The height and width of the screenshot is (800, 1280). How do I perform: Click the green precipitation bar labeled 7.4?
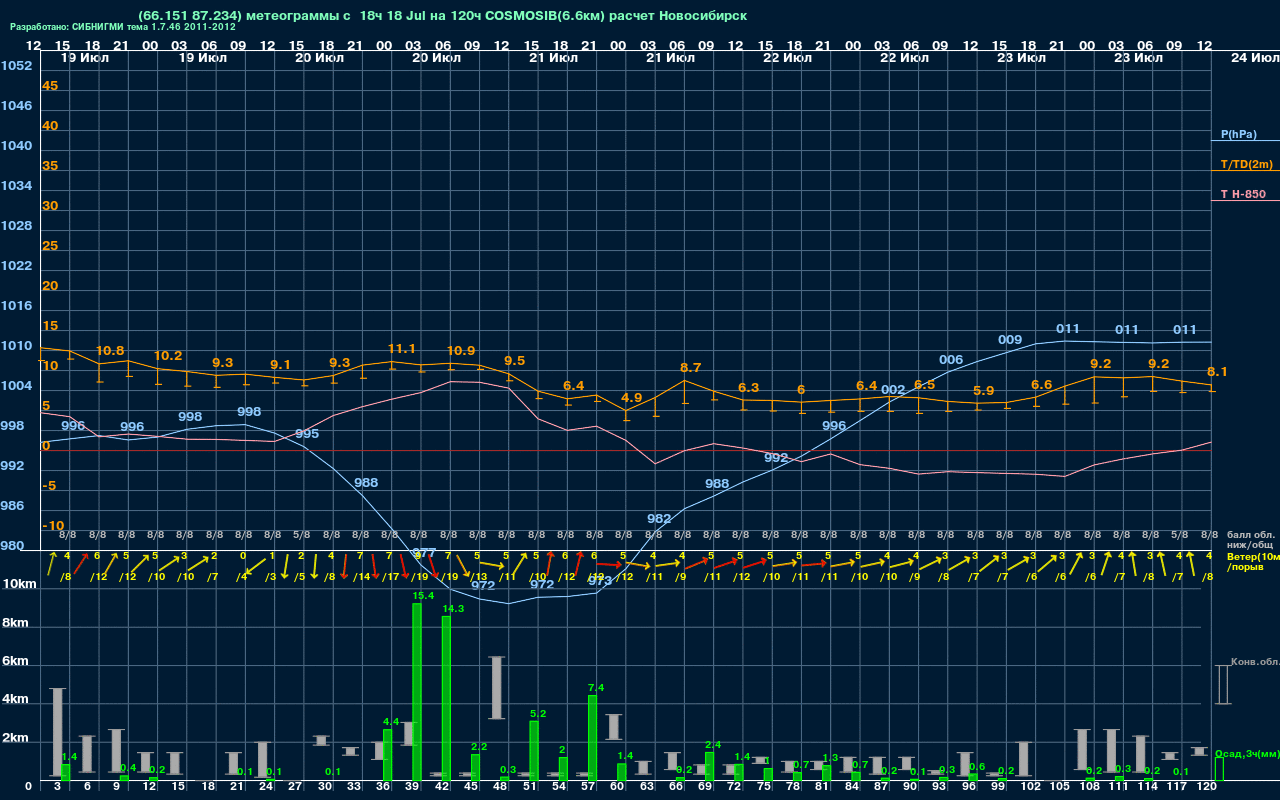point(592,738)
